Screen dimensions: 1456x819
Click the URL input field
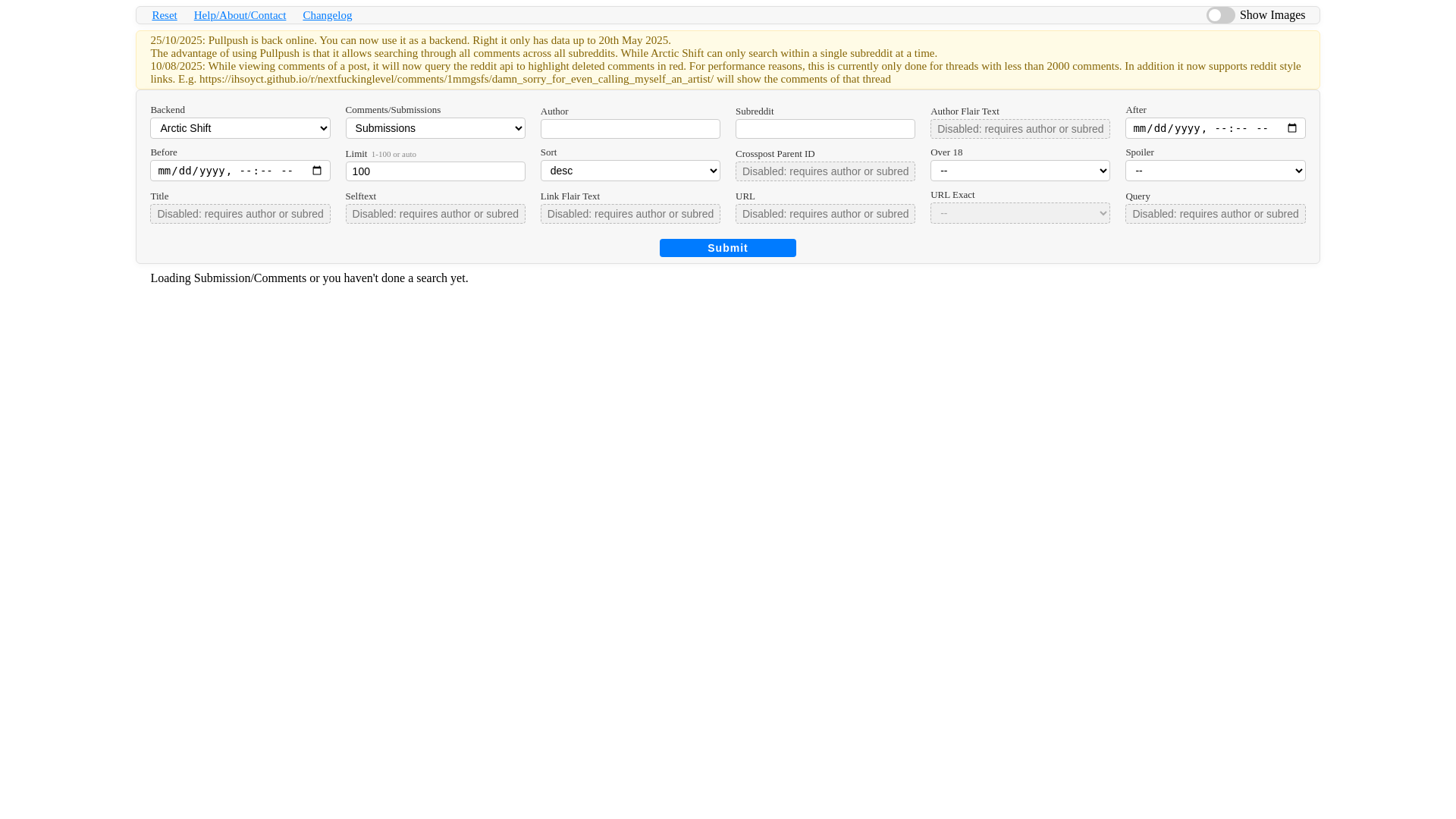[x=825, y=214]
